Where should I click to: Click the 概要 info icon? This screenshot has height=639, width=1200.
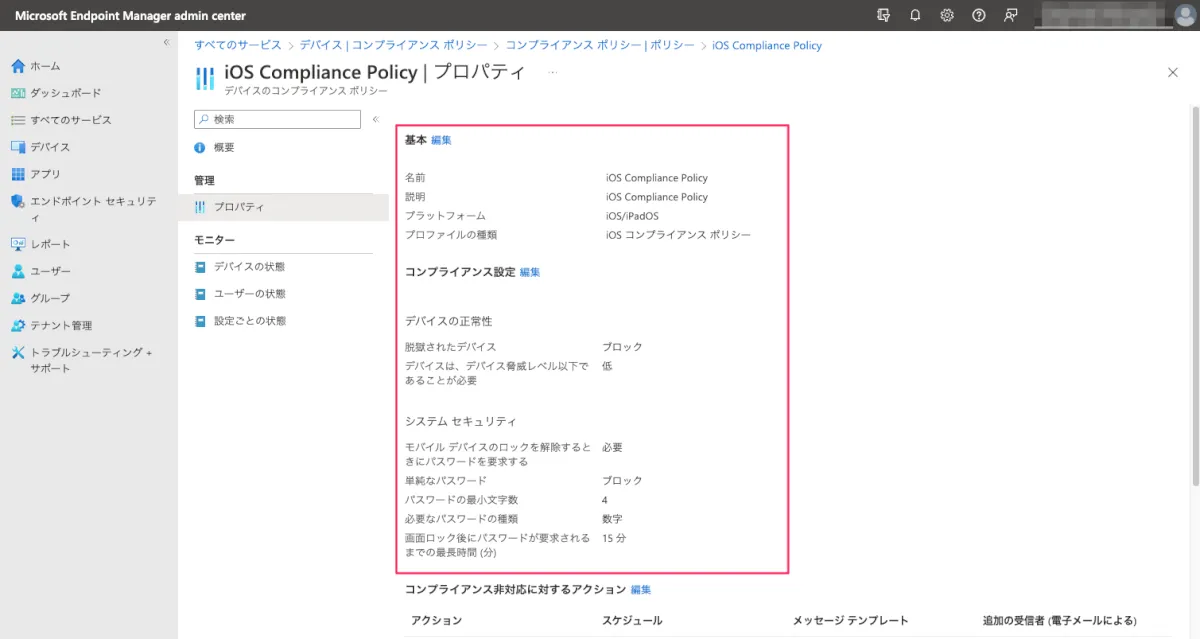tap(200, 147)
